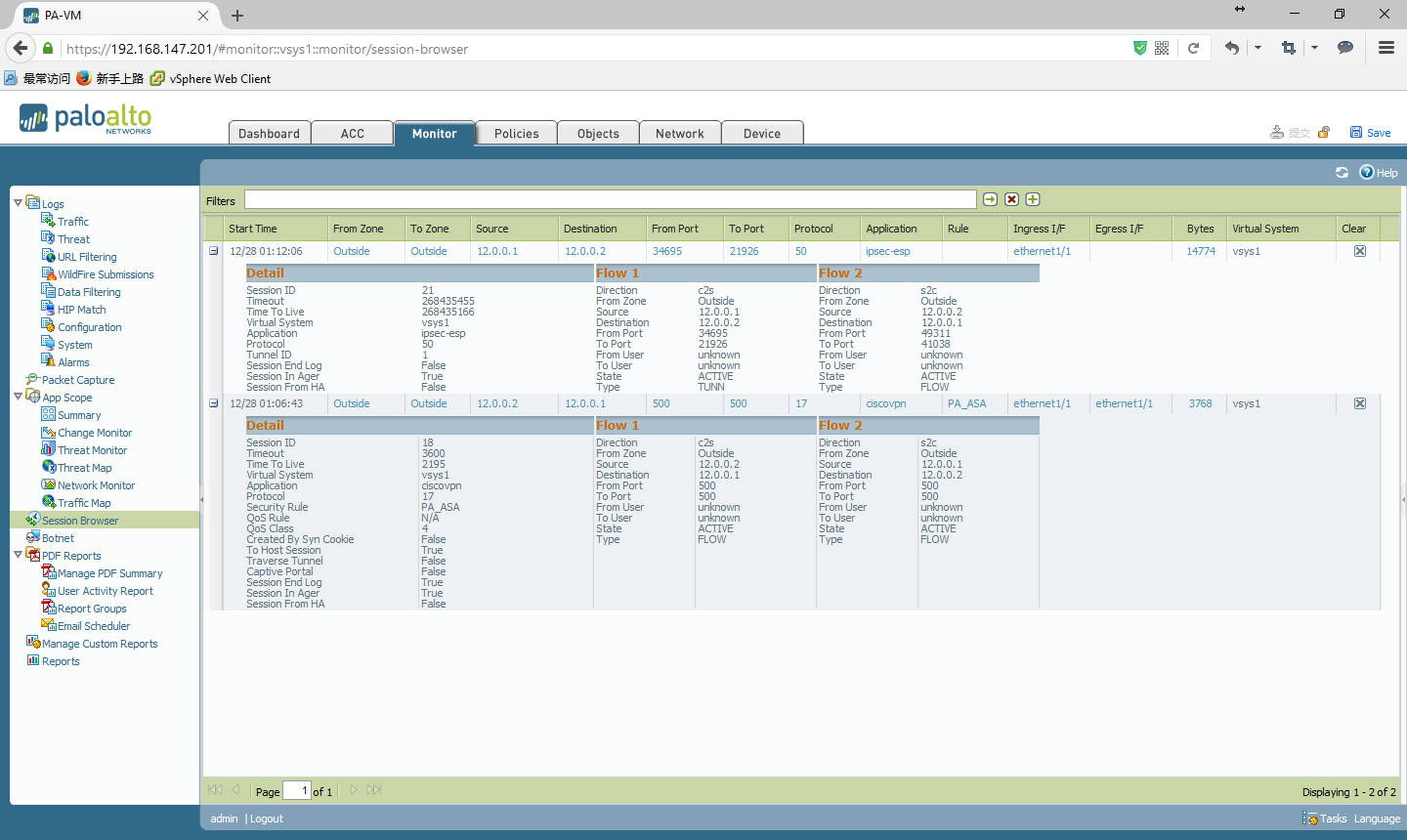Open the Network tab

(680, 133)
